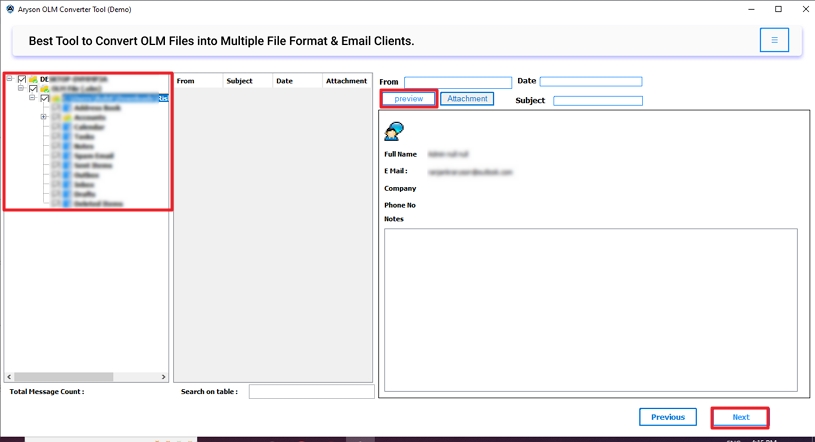The height and width of the screenshot is (442, 815).
Task: Uncheck the OLM File node checkbox
Action: [x=33, y=88]
